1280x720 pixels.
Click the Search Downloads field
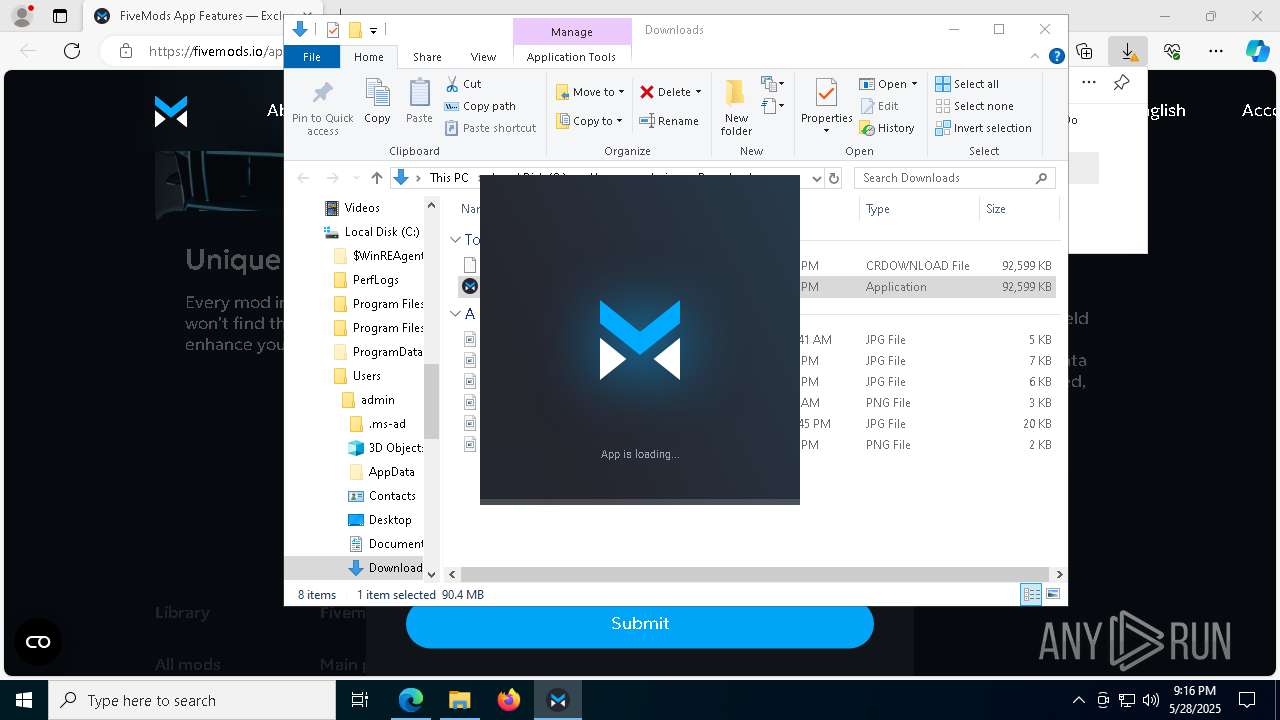tap(955, 178)
